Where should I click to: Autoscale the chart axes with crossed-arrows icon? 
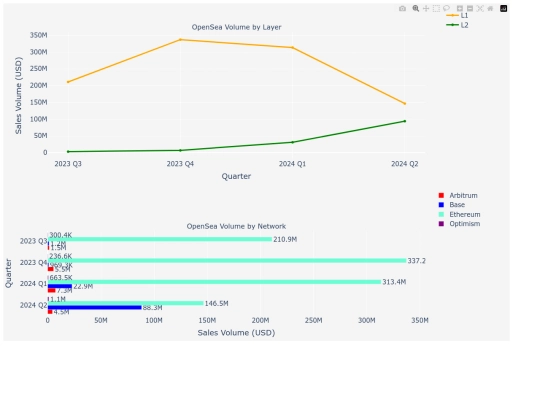(x=480, y=8)
